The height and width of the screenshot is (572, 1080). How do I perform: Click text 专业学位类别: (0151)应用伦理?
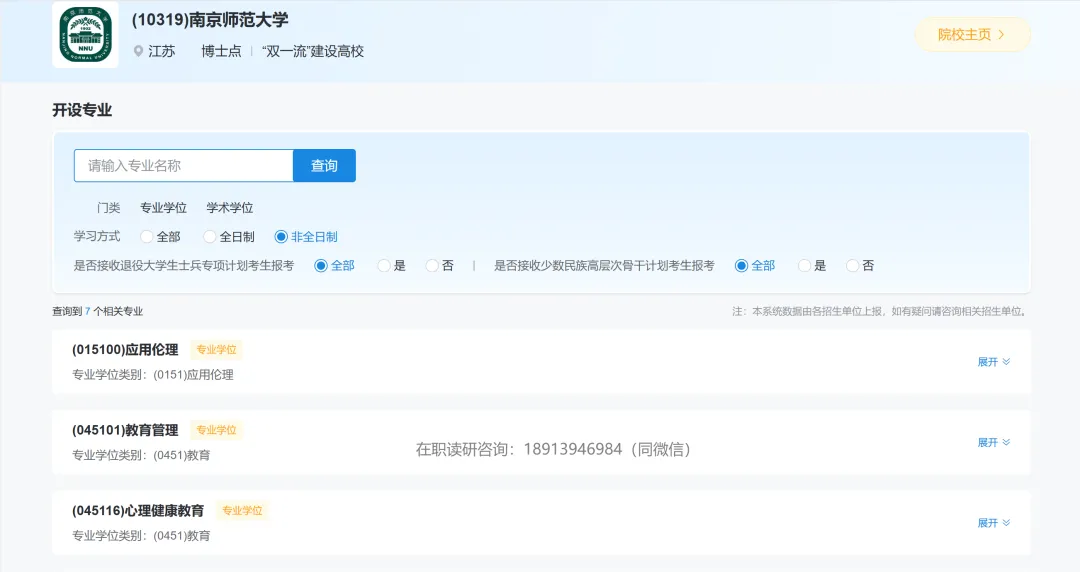(x=153, y=375)
